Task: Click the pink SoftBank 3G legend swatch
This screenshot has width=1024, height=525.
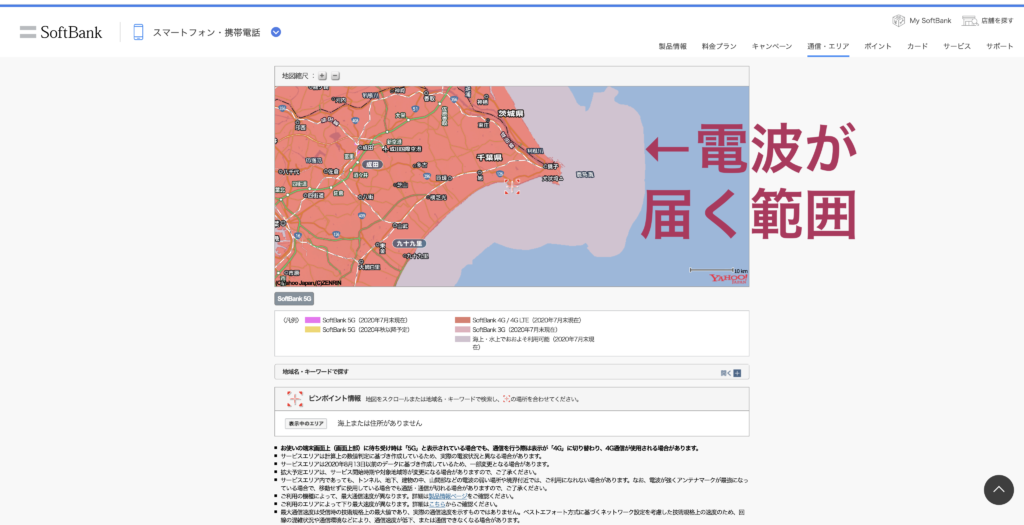Action: tap(462, 330)
